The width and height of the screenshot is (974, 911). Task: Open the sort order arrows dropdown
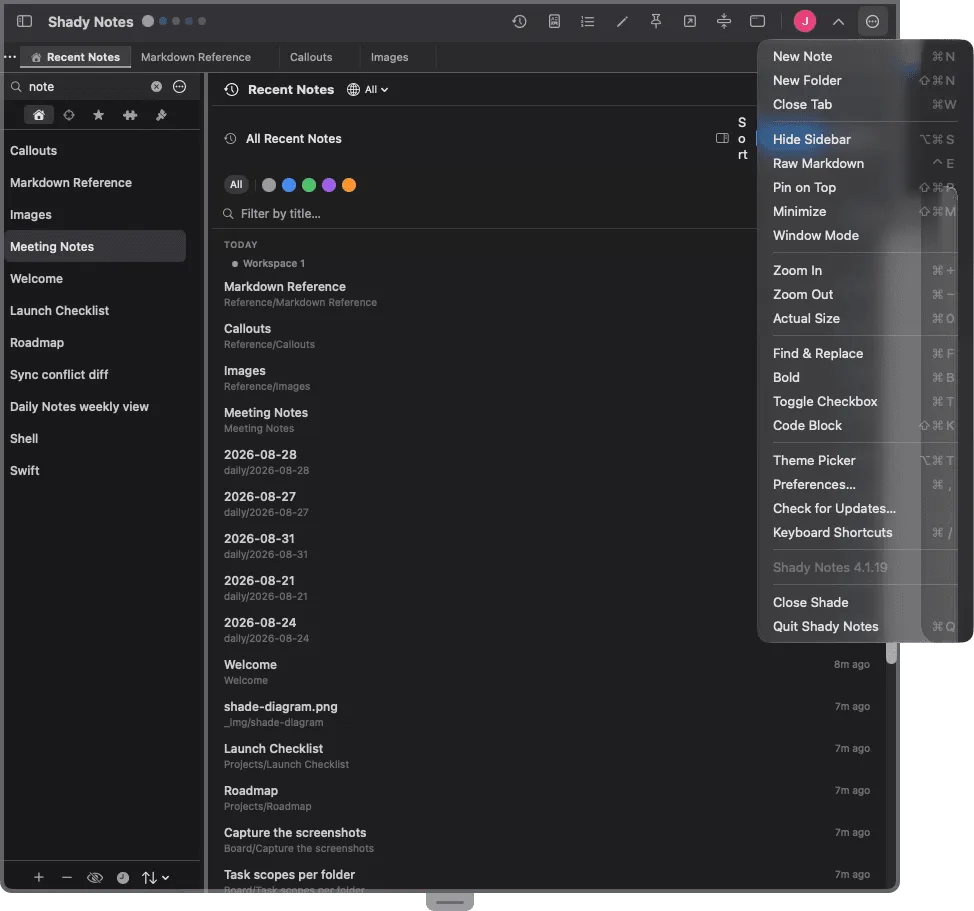[x=155, y=877]
